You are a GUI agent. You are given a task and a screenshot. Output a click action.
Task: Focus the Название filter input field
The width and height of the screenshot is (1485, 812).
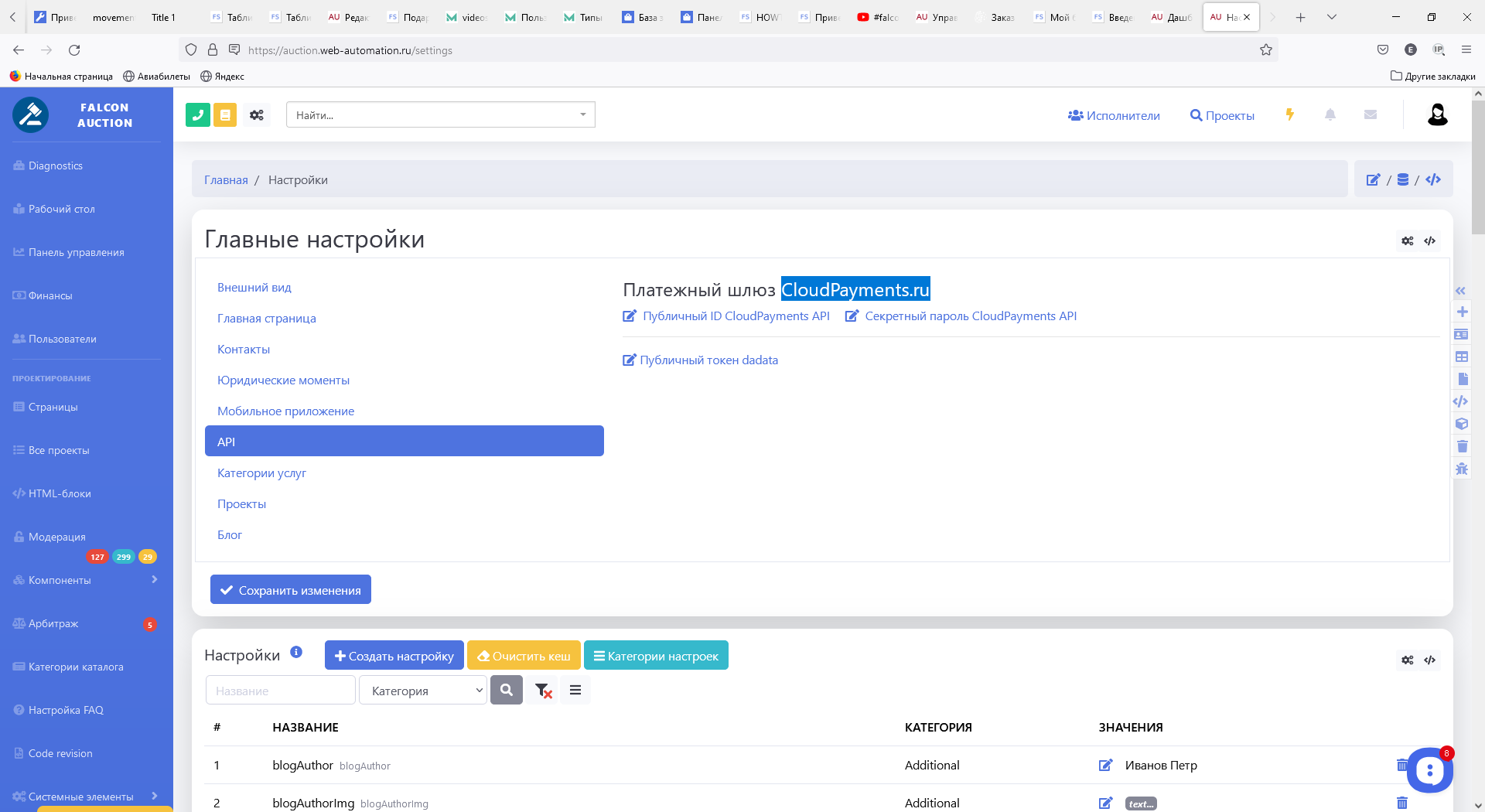[x=280, y=691]
